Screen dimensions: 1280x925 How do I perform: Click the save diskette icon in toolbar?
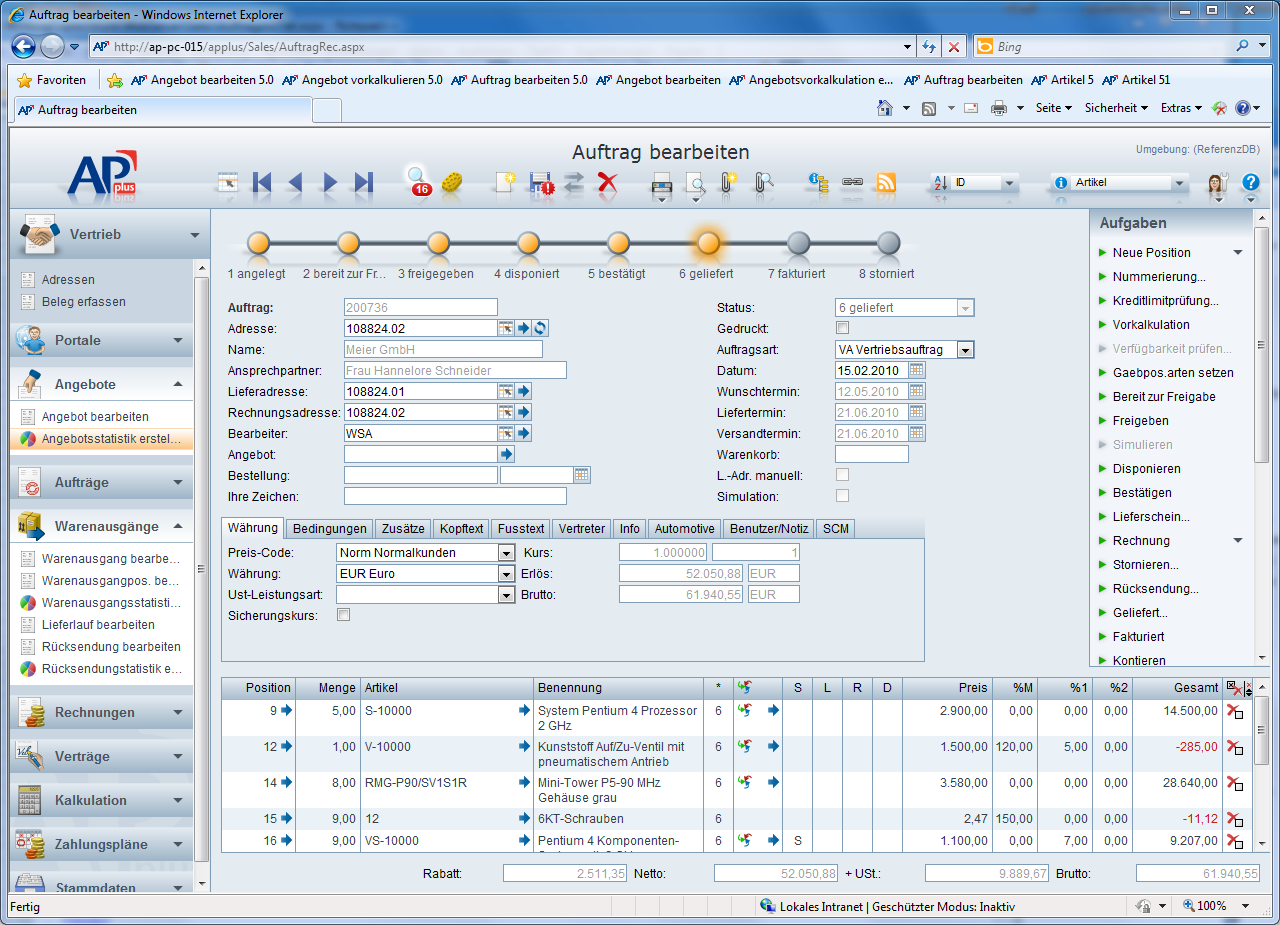point(541,182)
